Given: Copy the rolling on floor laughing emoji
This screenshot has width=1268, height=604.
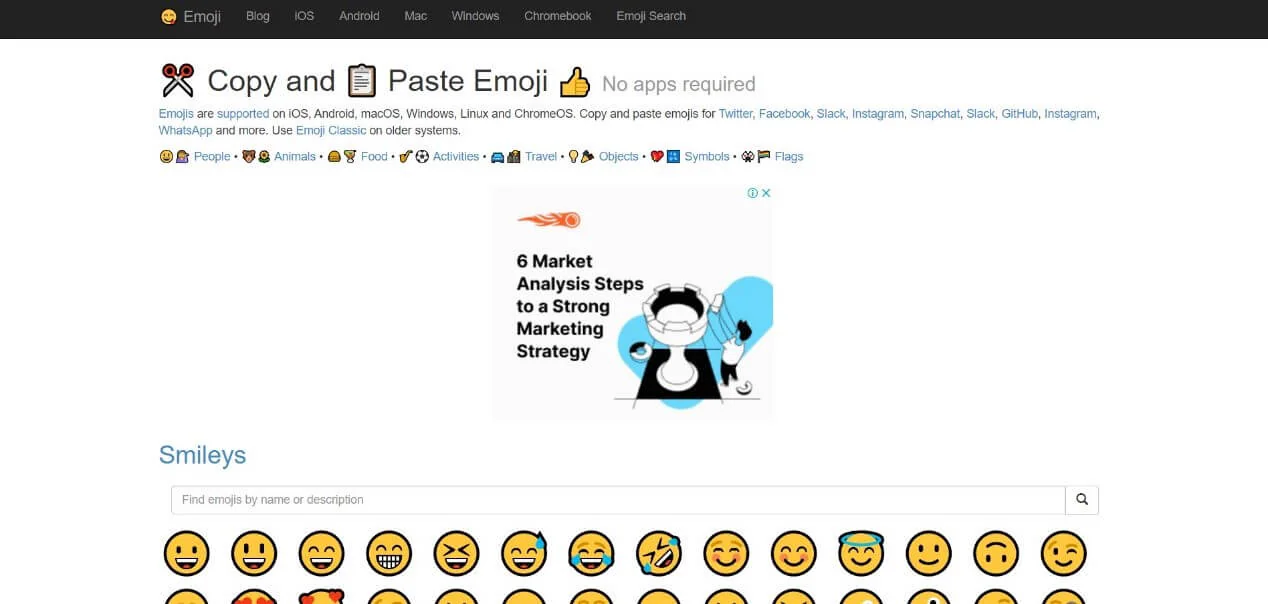Looking at the screenshot, I should [659, 554].
